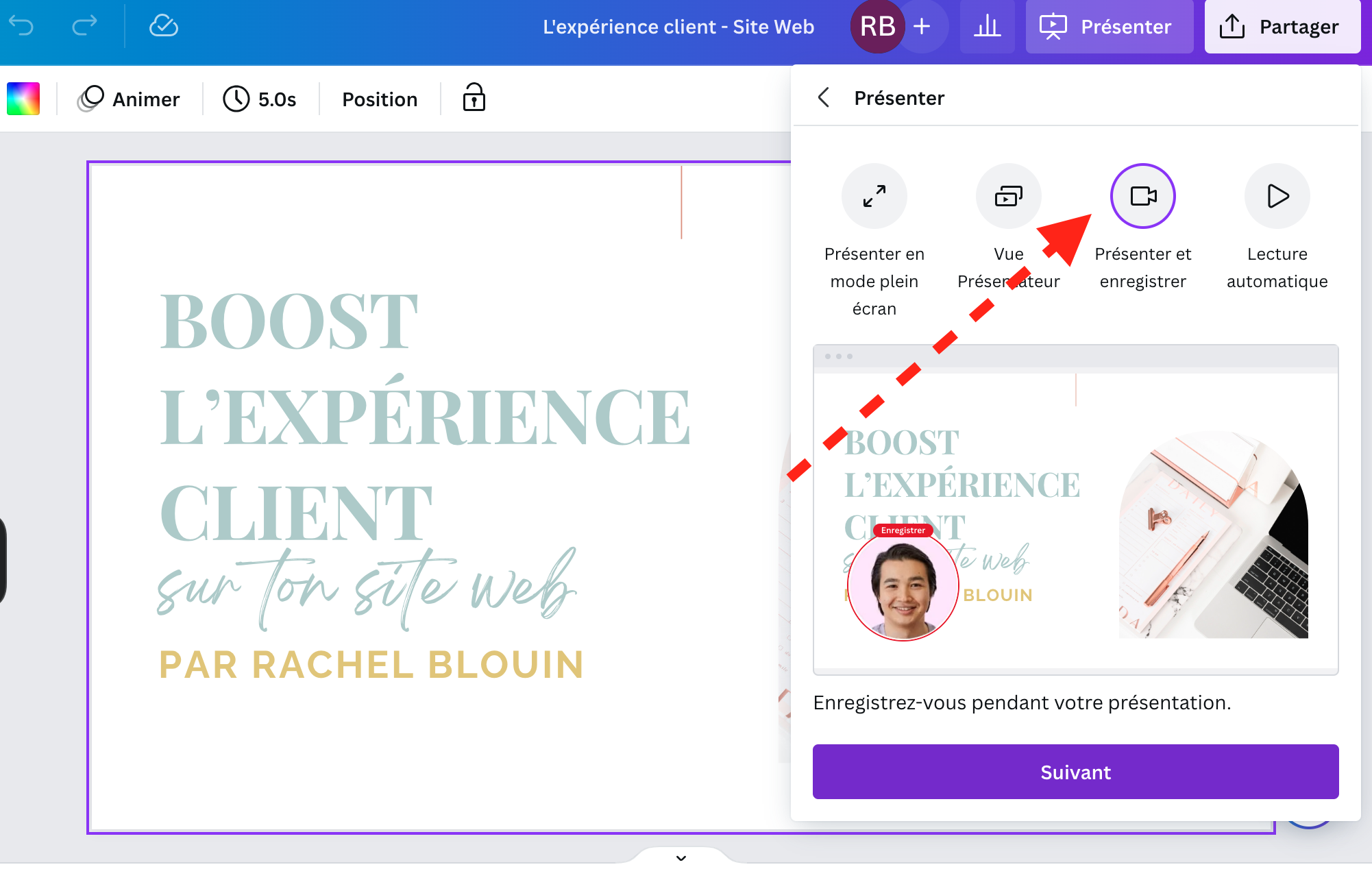Click the Suivant button
Screen dimensions: 1372x880
point(1075,772)
